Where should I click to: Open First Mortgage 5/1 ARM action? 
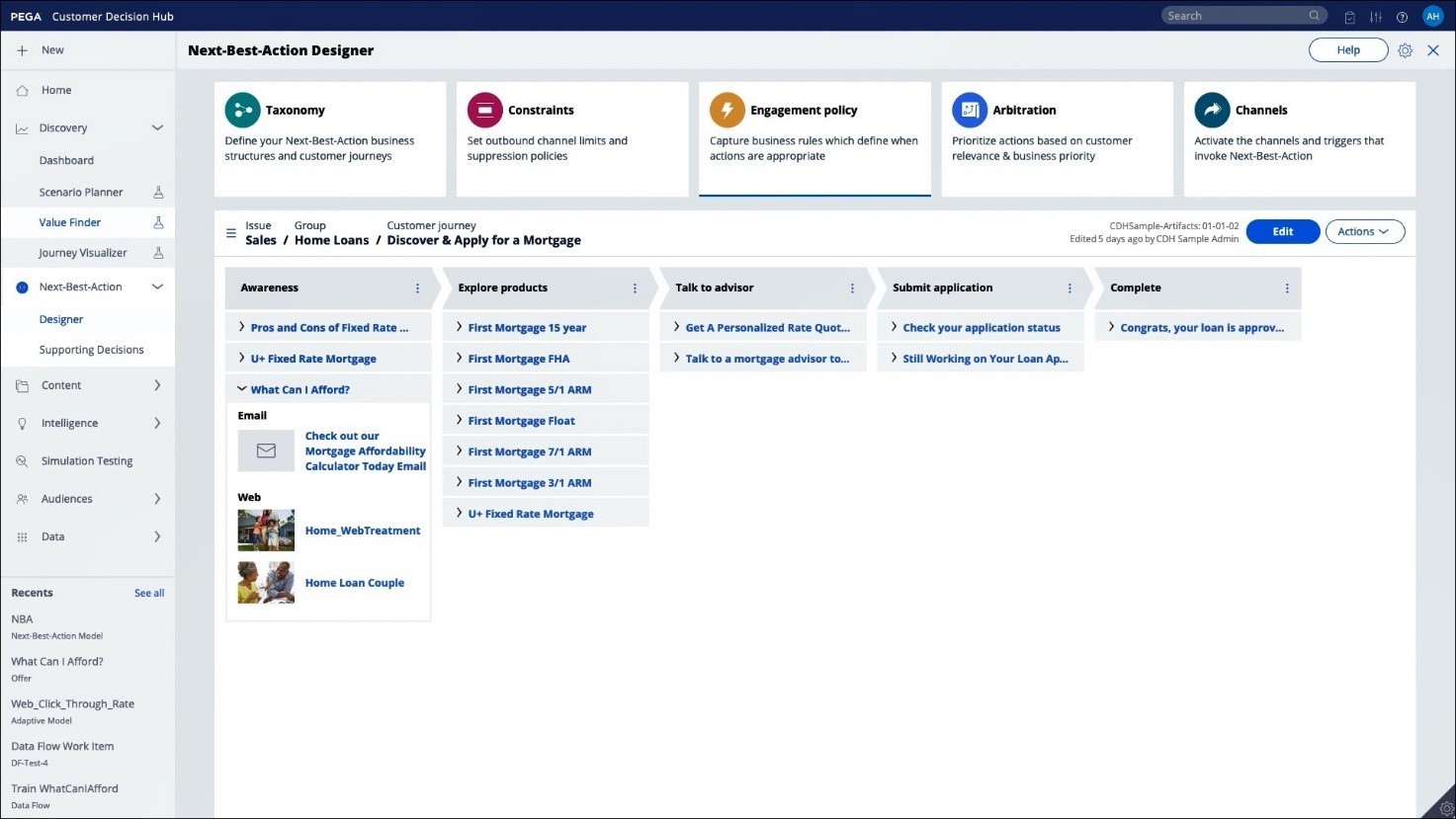530,390
